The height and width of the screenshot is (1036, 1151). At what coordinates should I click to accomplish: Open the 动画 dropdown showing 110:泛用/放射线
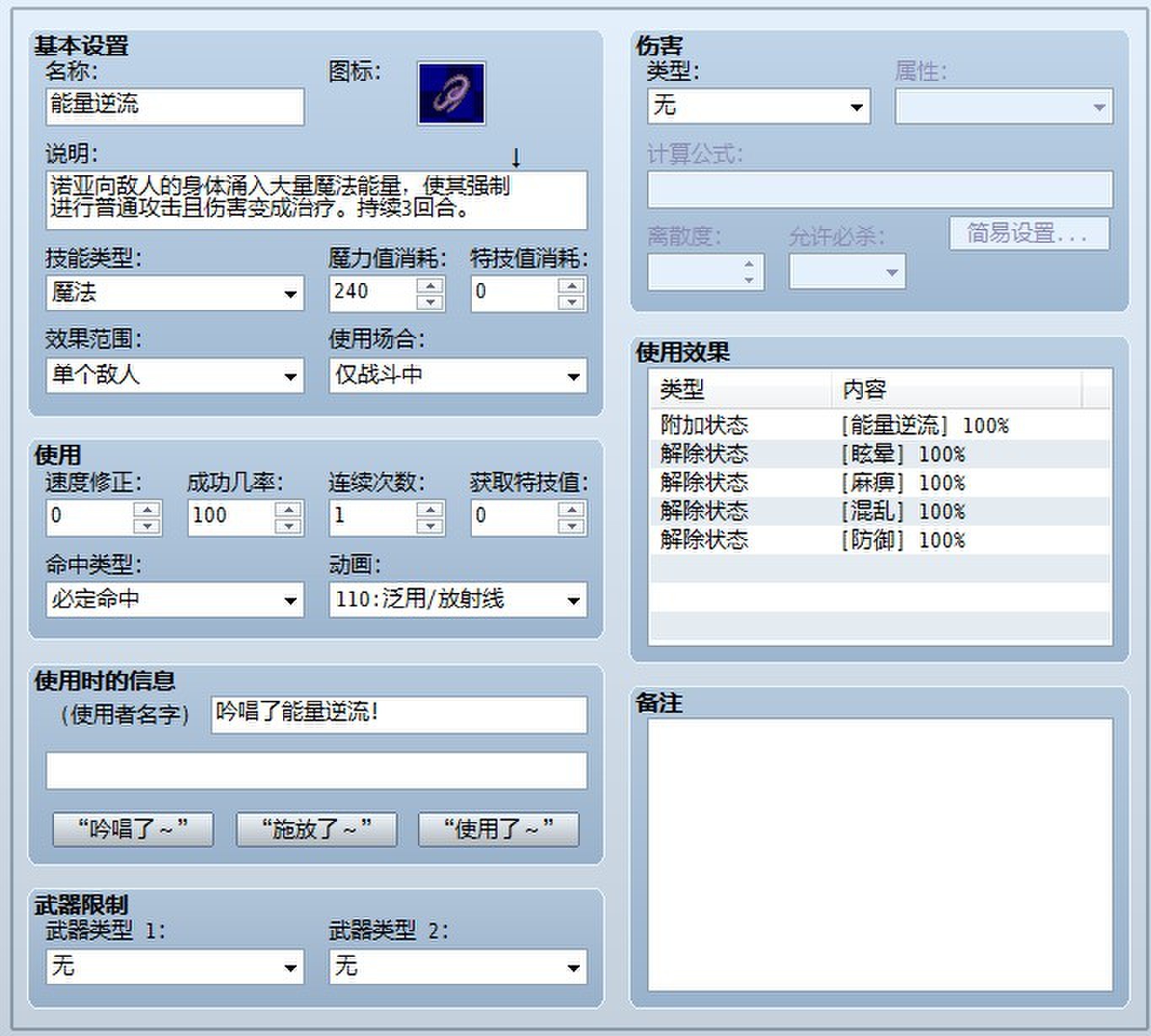click(458, 600)
